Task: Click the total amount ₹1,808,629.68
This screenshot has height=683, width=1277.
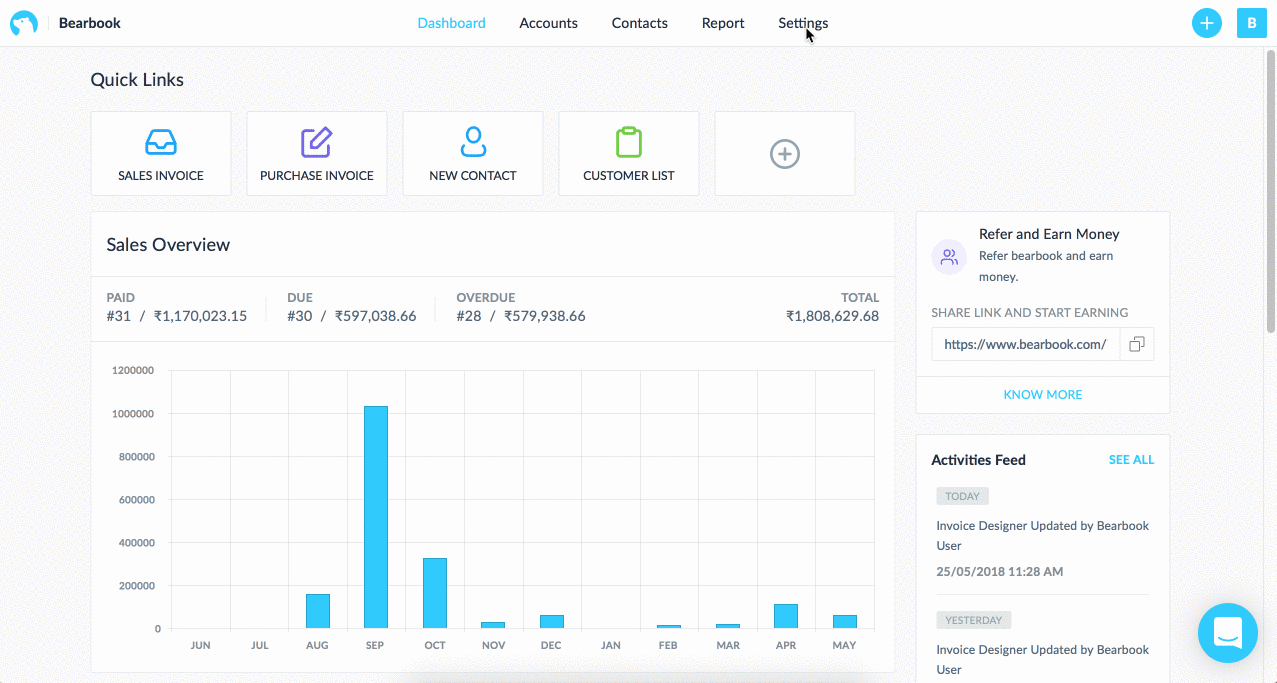Action: [x=833, y=316]
